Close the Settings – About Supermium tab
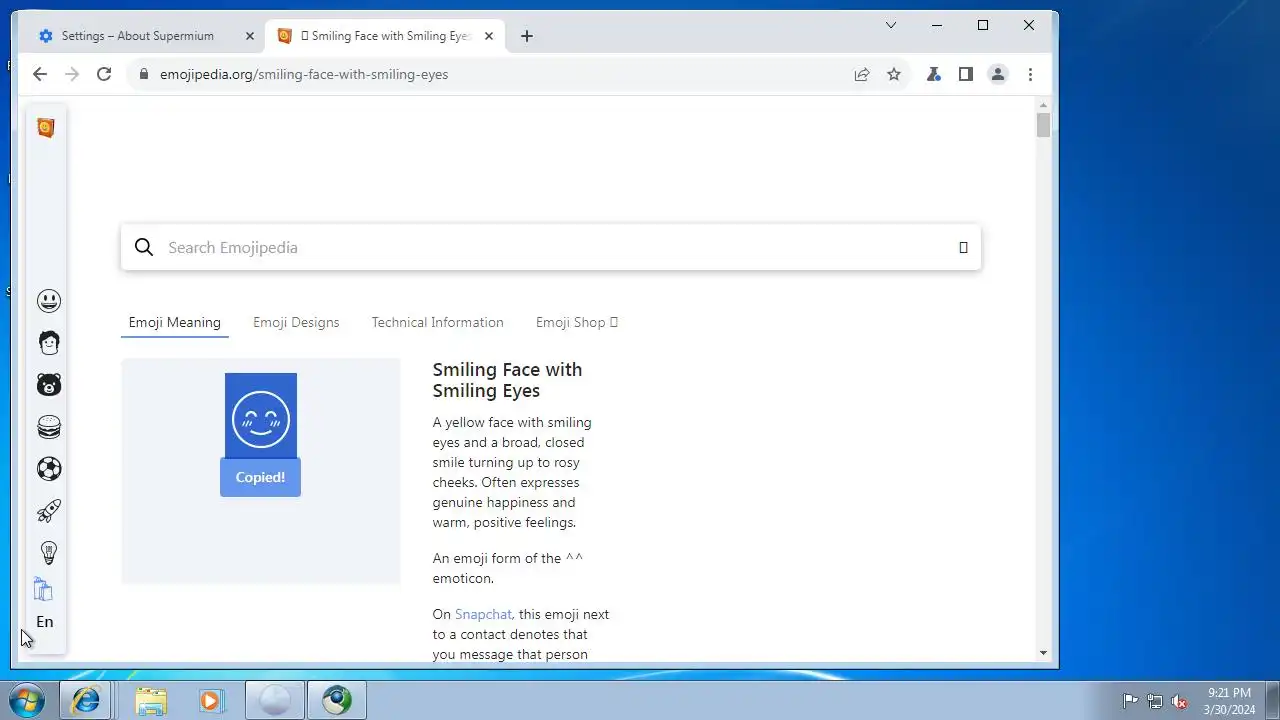The height and width of the screenshot is (720, 1280). (250, 36)
